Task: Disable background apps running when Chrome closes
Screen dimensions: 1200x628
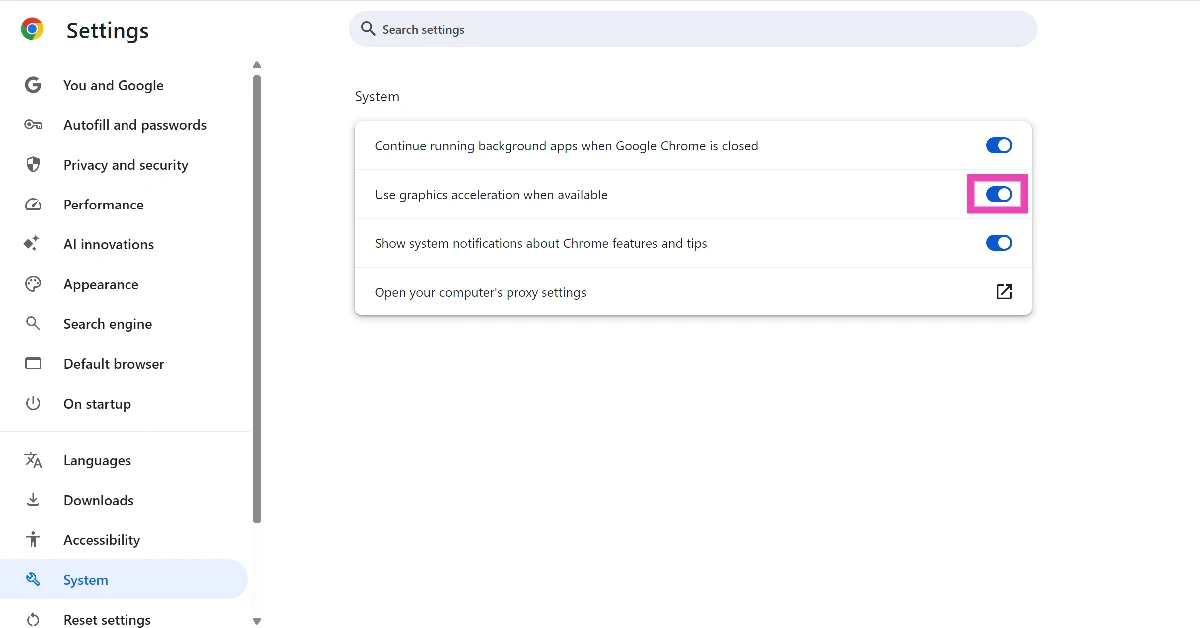Action: (998, 145)
